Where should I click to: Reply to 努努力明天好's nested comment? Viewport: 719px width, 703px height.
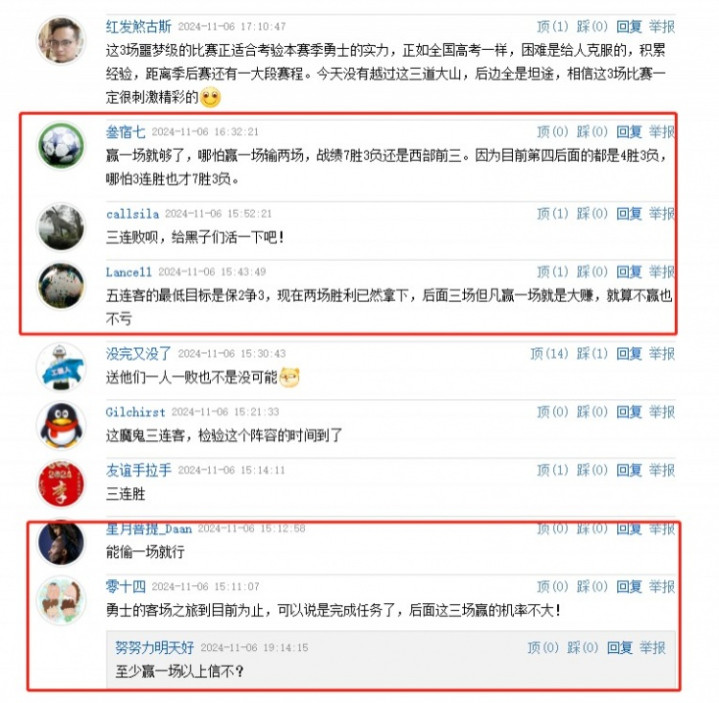[619, 648]
